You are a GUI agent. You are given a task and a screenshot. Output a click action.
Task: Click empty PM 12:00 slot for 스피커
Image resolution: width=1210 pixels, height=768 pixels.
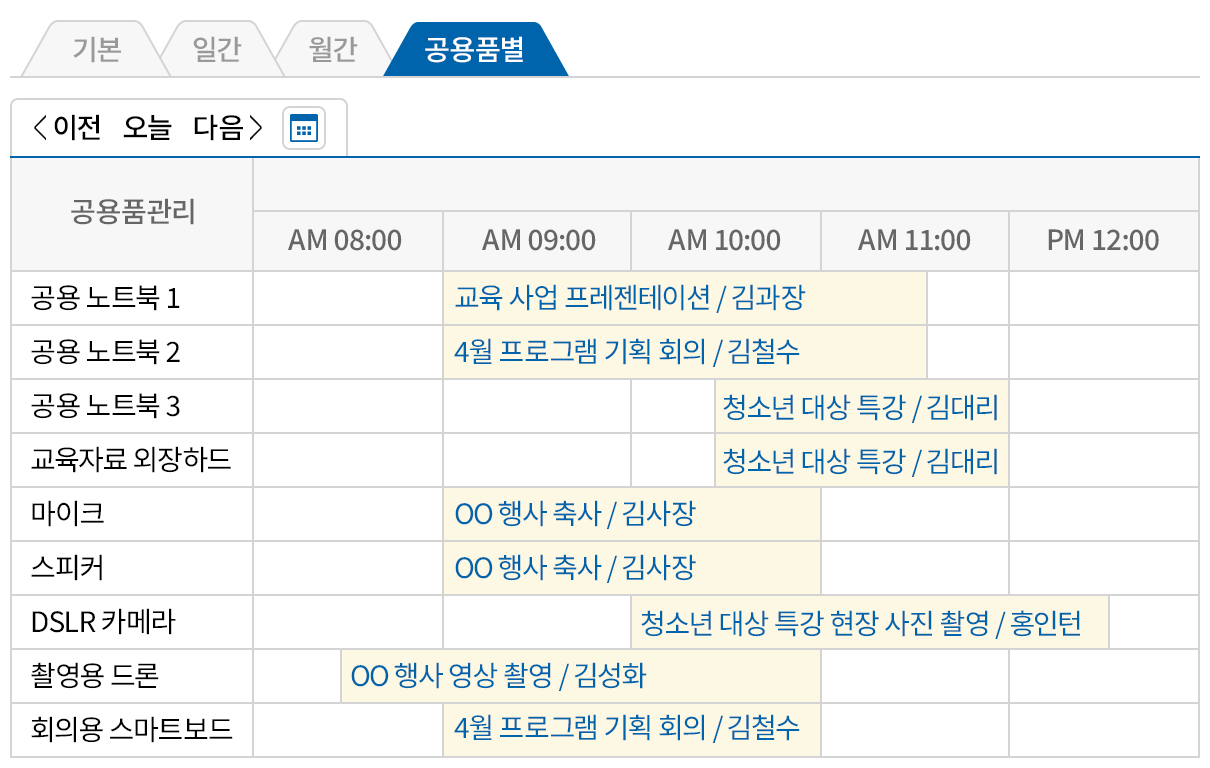pos(1103,568)
